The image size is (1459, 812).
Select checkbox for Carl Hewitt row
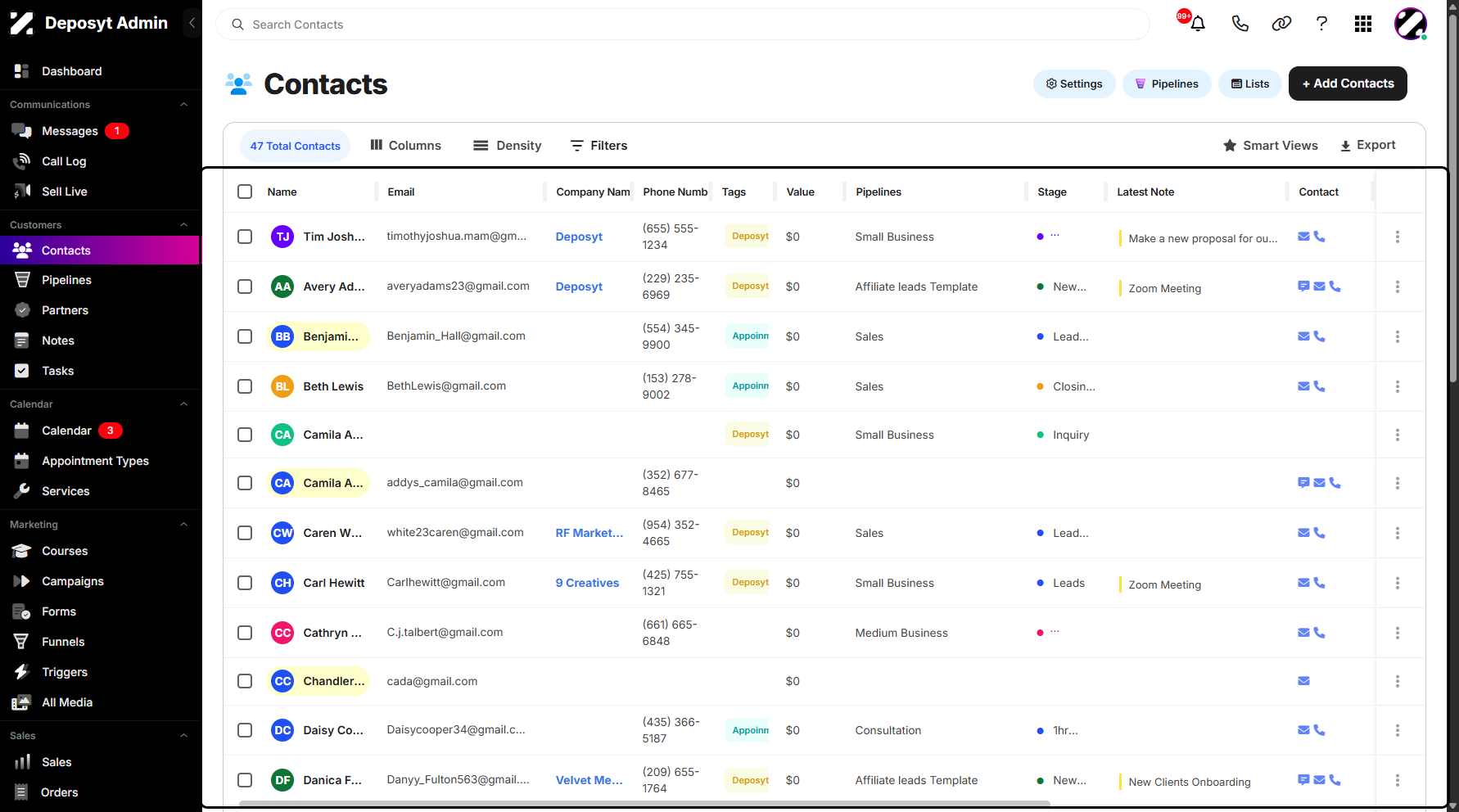[x=245, y=583]
